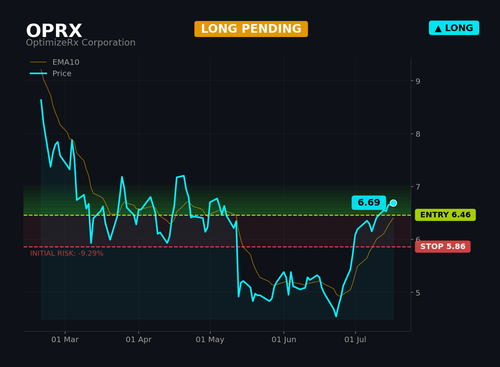This screenshot has height=367, width=500.
Task: Click the cyan Price legend line sample
Action: coord(38,73)
